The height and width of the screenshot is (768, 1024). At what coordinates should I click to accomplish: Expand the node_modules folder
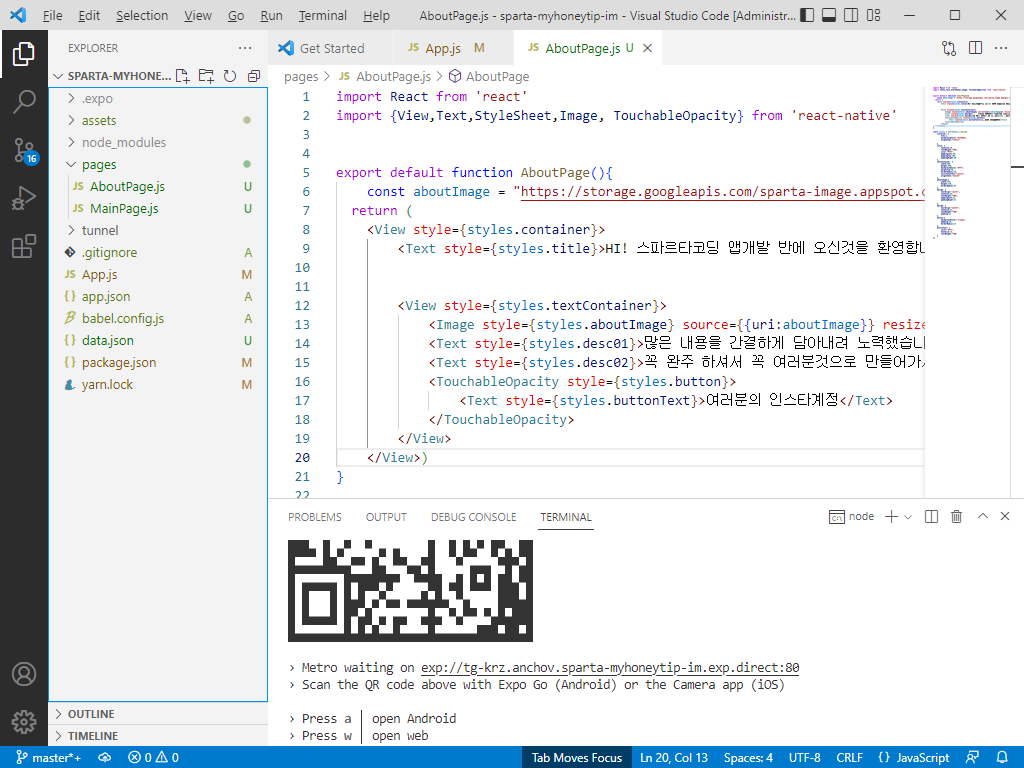(x=158, y=142)
